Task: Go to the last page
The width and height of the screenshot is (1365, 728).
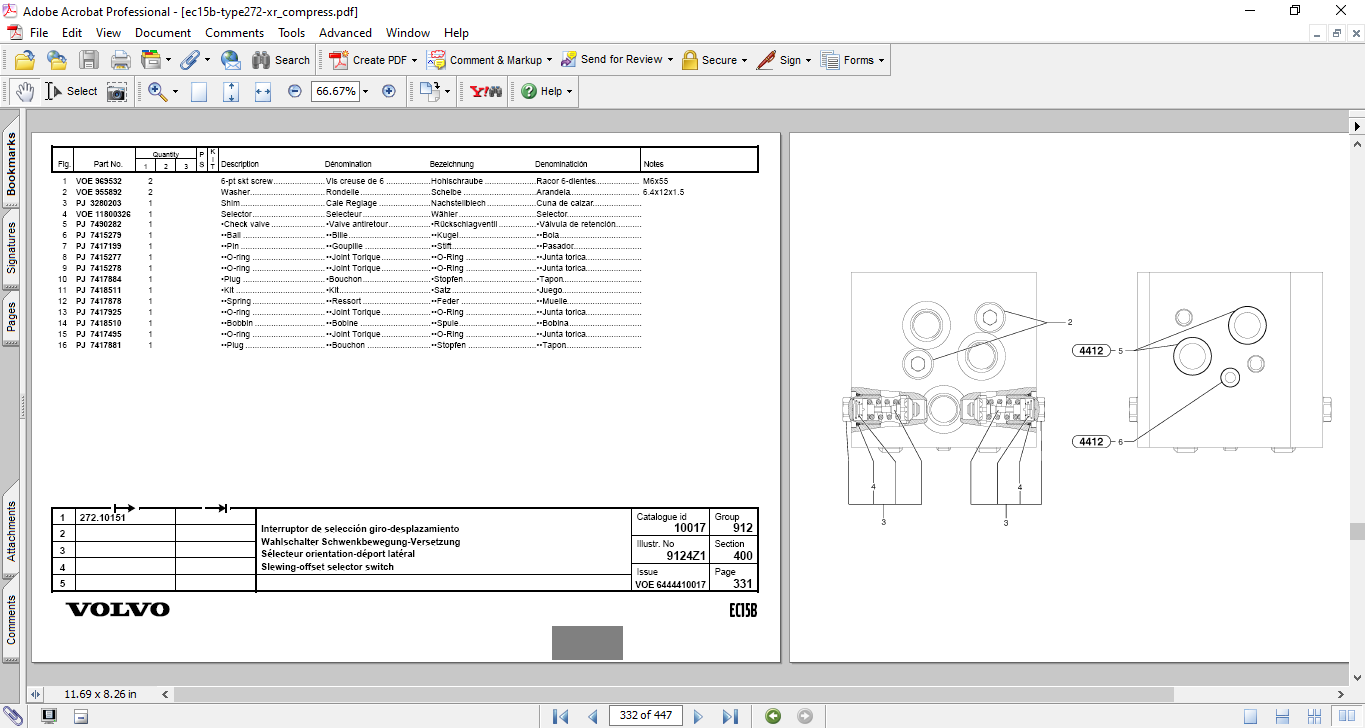Action: [x=730, y=716]
